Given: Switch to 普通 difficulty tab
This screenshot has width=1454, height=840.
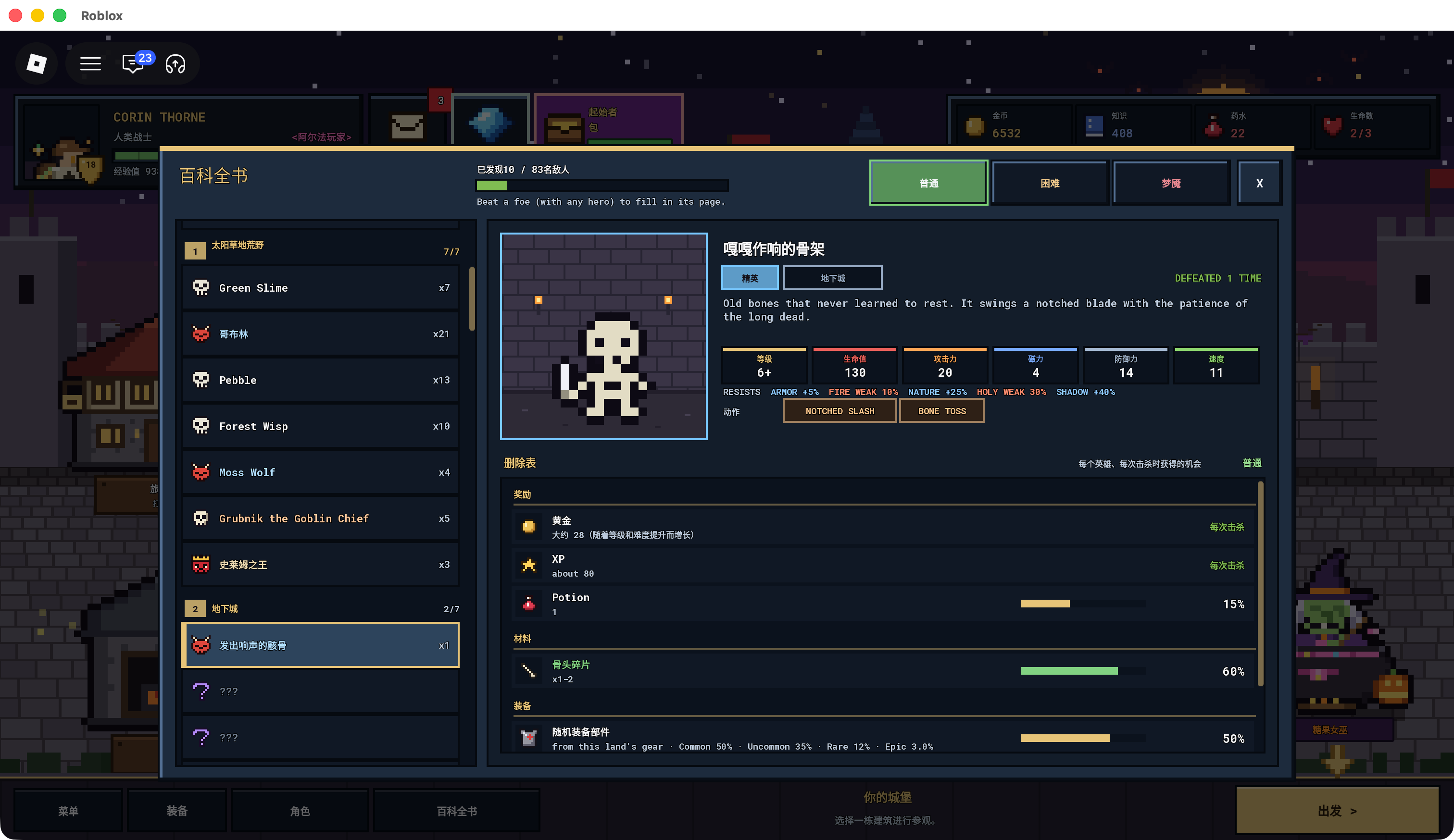Looking at the screenshot, I should tap(928, 183).
